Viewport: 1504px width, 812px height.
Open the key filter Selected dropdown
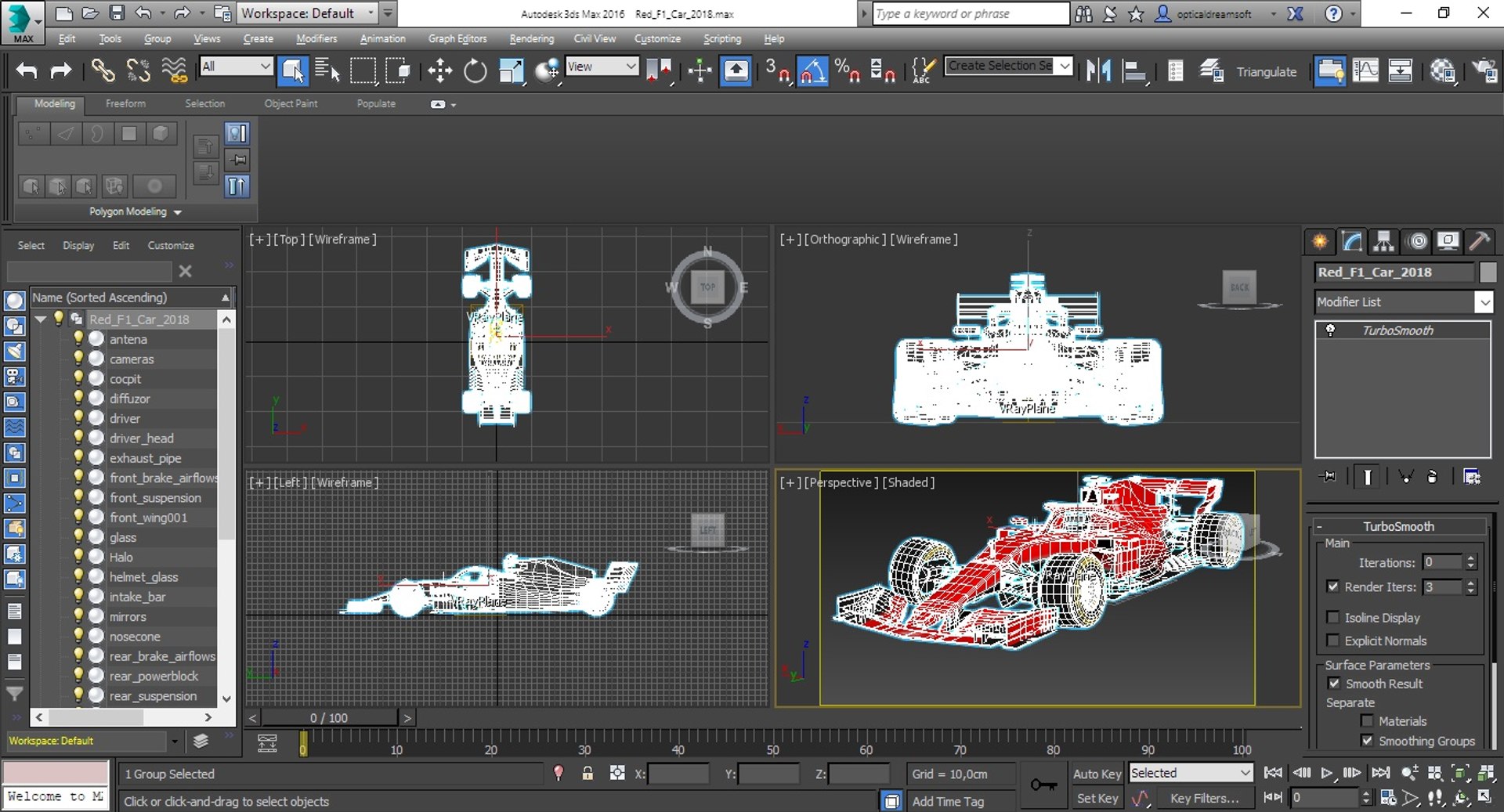pos(1191,773)
